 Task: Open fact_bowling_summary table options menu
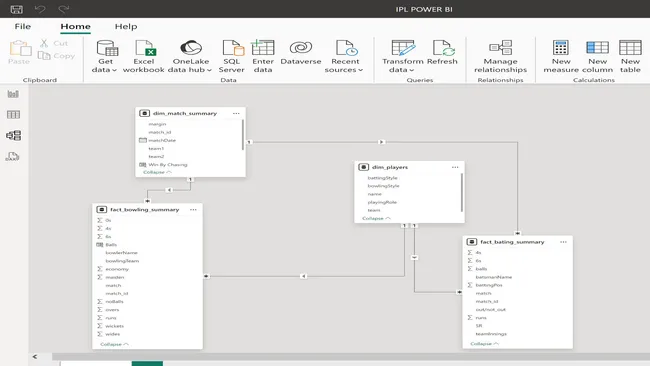click(x=193, y=210)
